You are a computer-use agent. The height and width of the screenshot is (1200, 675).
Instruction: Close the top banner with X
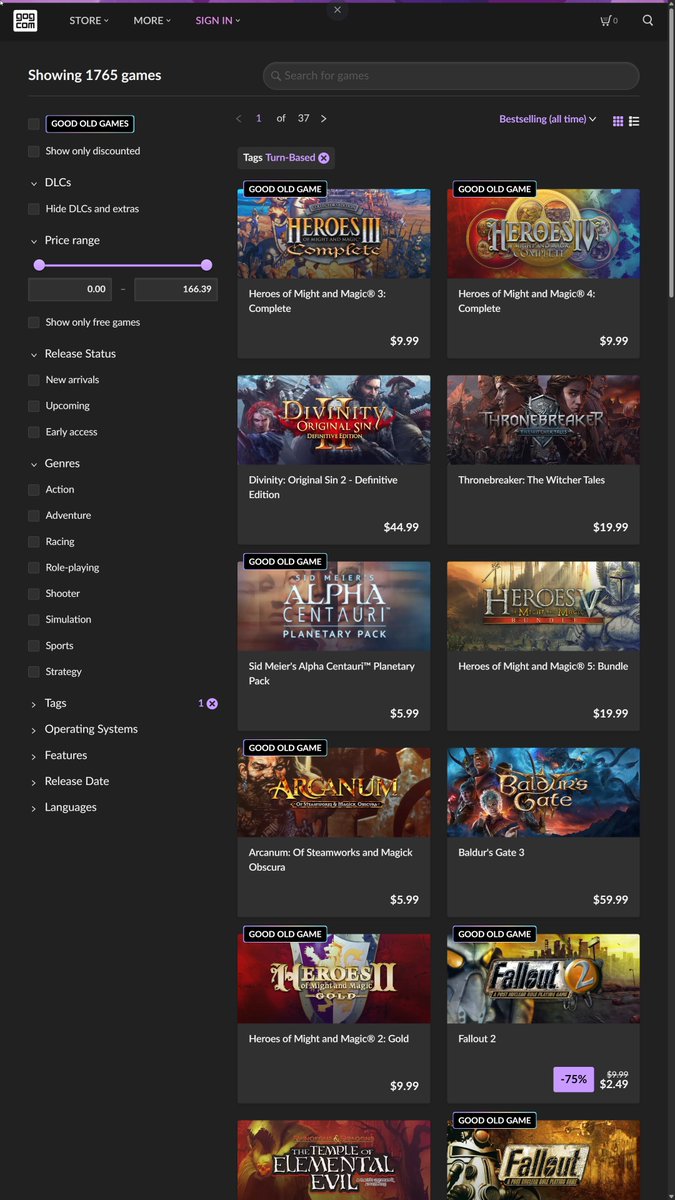point(337,9)
